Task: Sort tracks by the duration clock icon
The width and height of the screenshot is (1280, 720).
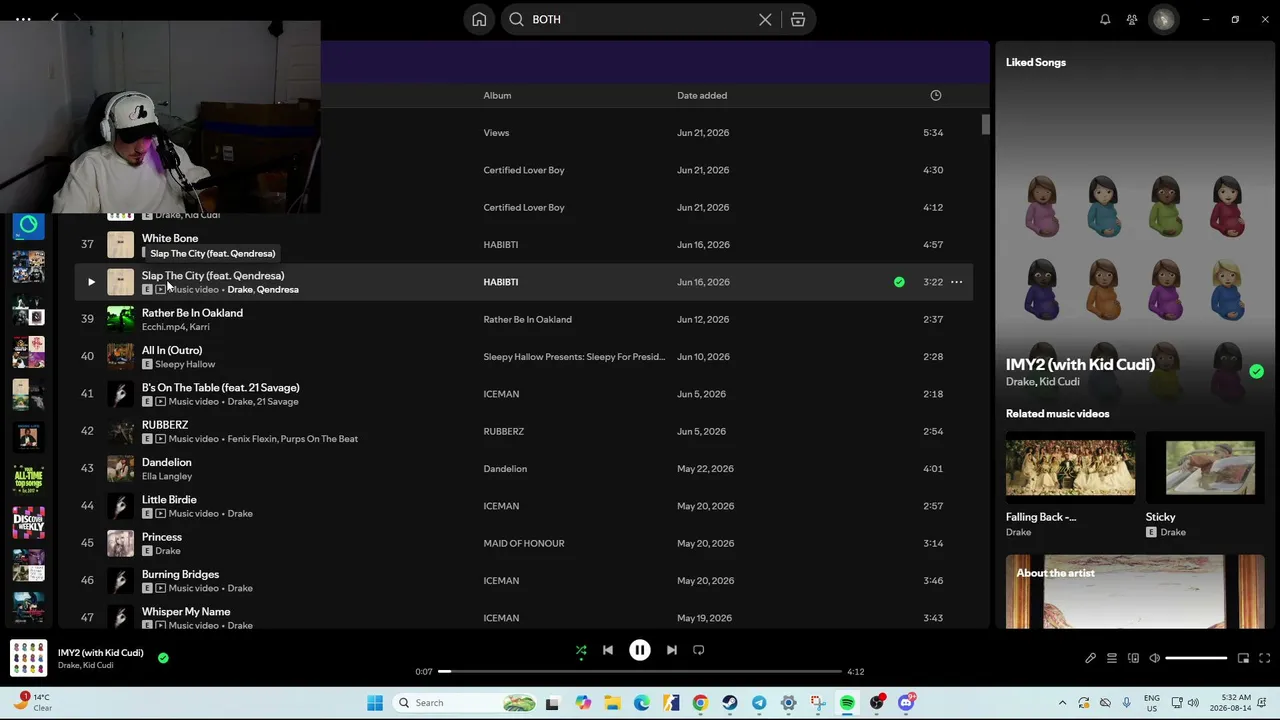Action: coord(936,95)
